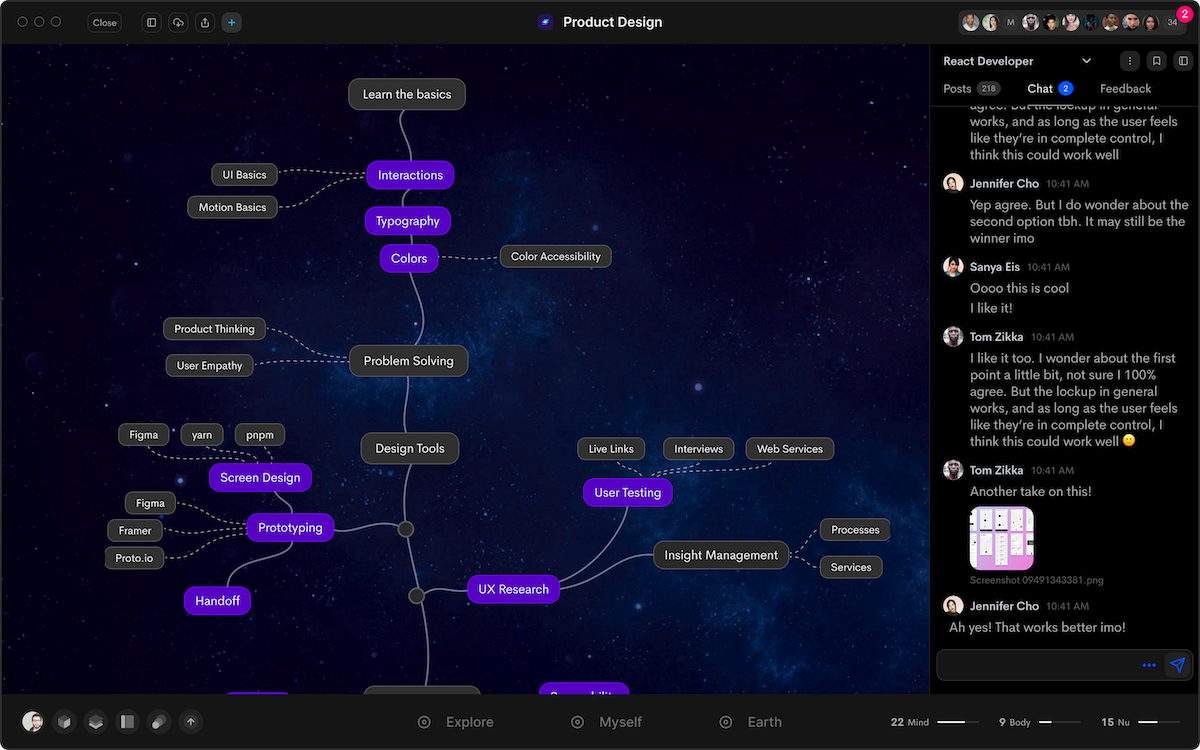Expand the React Developer dropdown chevron
This screenshot has height=750, width=1200.
click(1087, 61)
